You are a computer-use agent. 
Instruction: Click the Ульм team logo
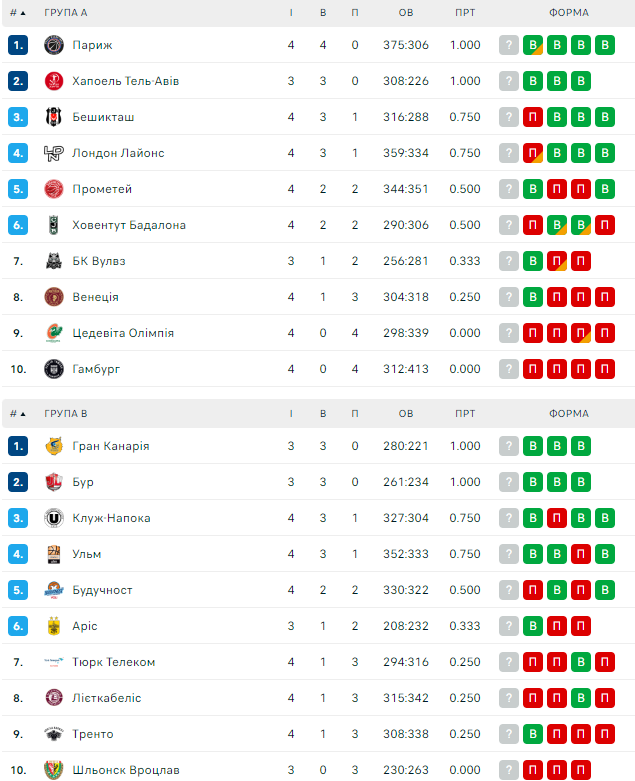pyautogui.click(x=54, y=554)
